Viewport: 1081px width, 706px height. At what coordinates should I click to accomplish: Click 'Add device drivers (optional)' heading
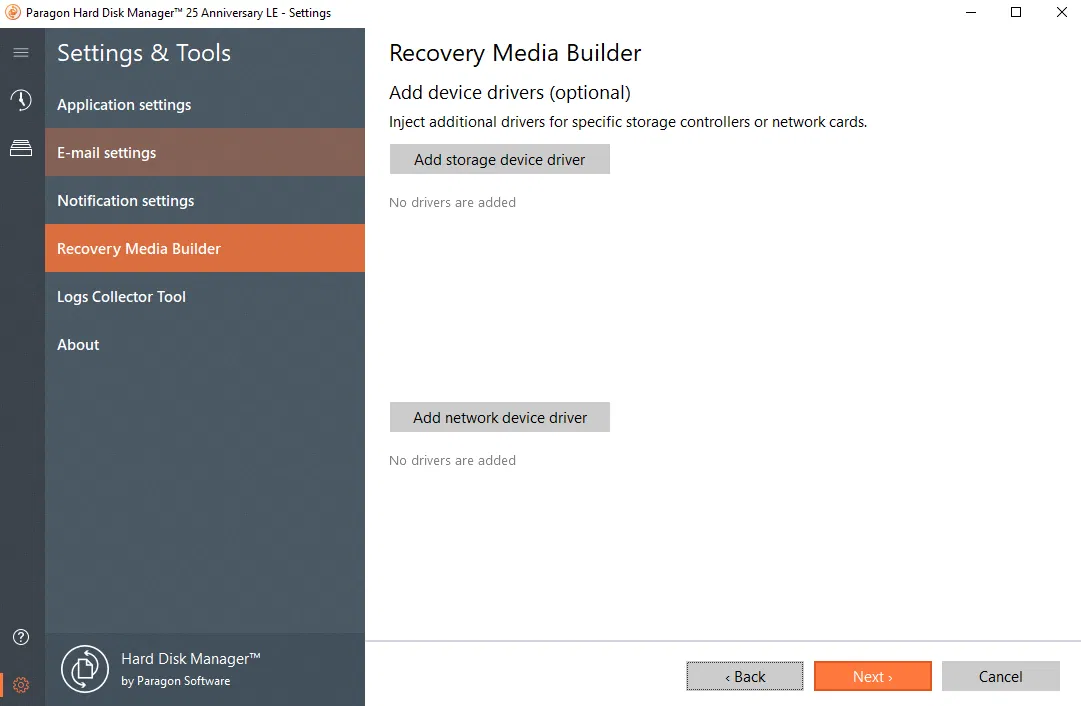[509, 92]
